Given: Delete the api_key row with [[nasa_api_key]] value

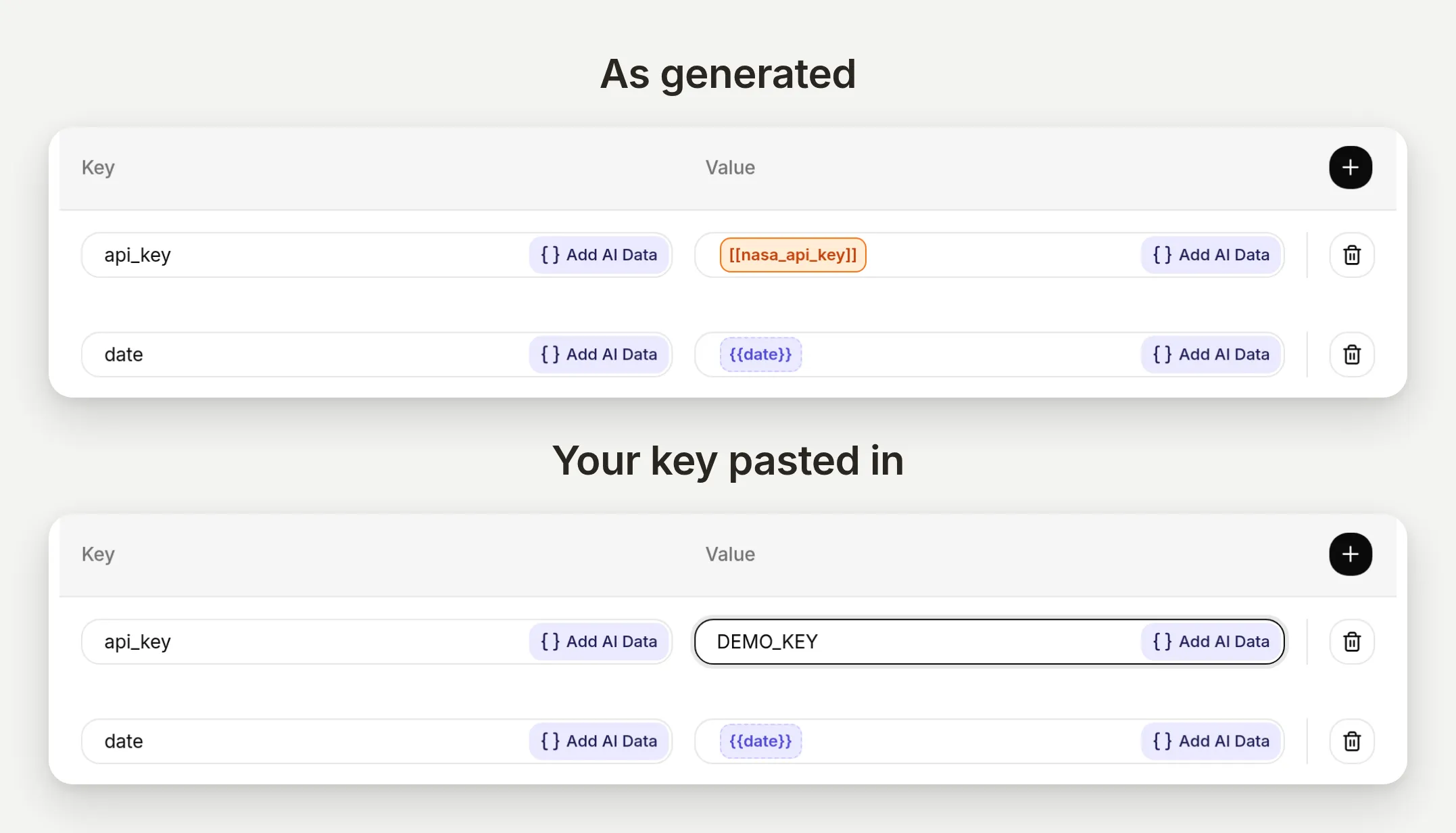Looking at the screenshot, I should tap(1352, 255).
